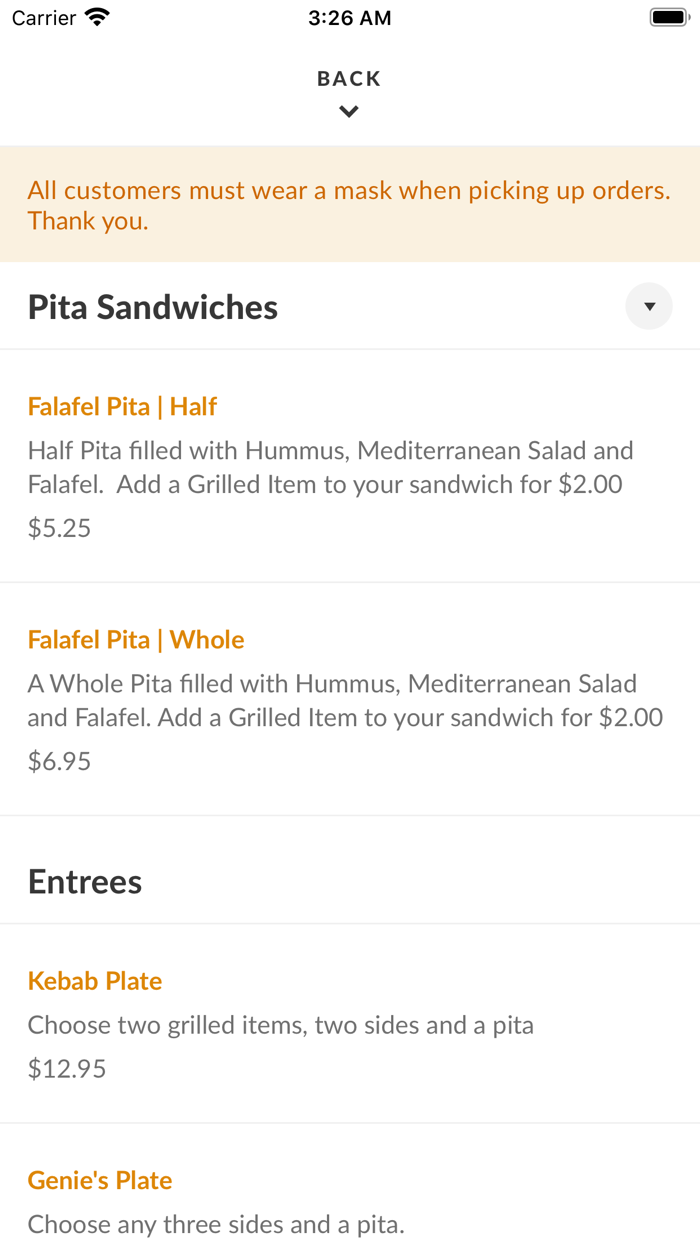Tap the mask policy notice banner
Screen dimensions: 700x1244
tap(349, 204)
